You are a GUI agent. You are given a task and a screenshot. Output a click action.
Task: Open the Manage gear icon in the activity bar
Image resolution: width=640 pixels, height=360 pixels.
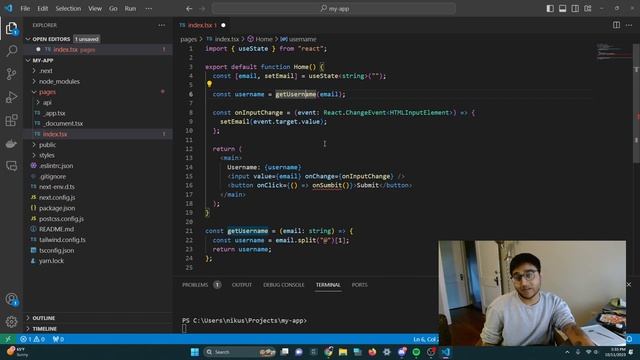click(11, 322)
